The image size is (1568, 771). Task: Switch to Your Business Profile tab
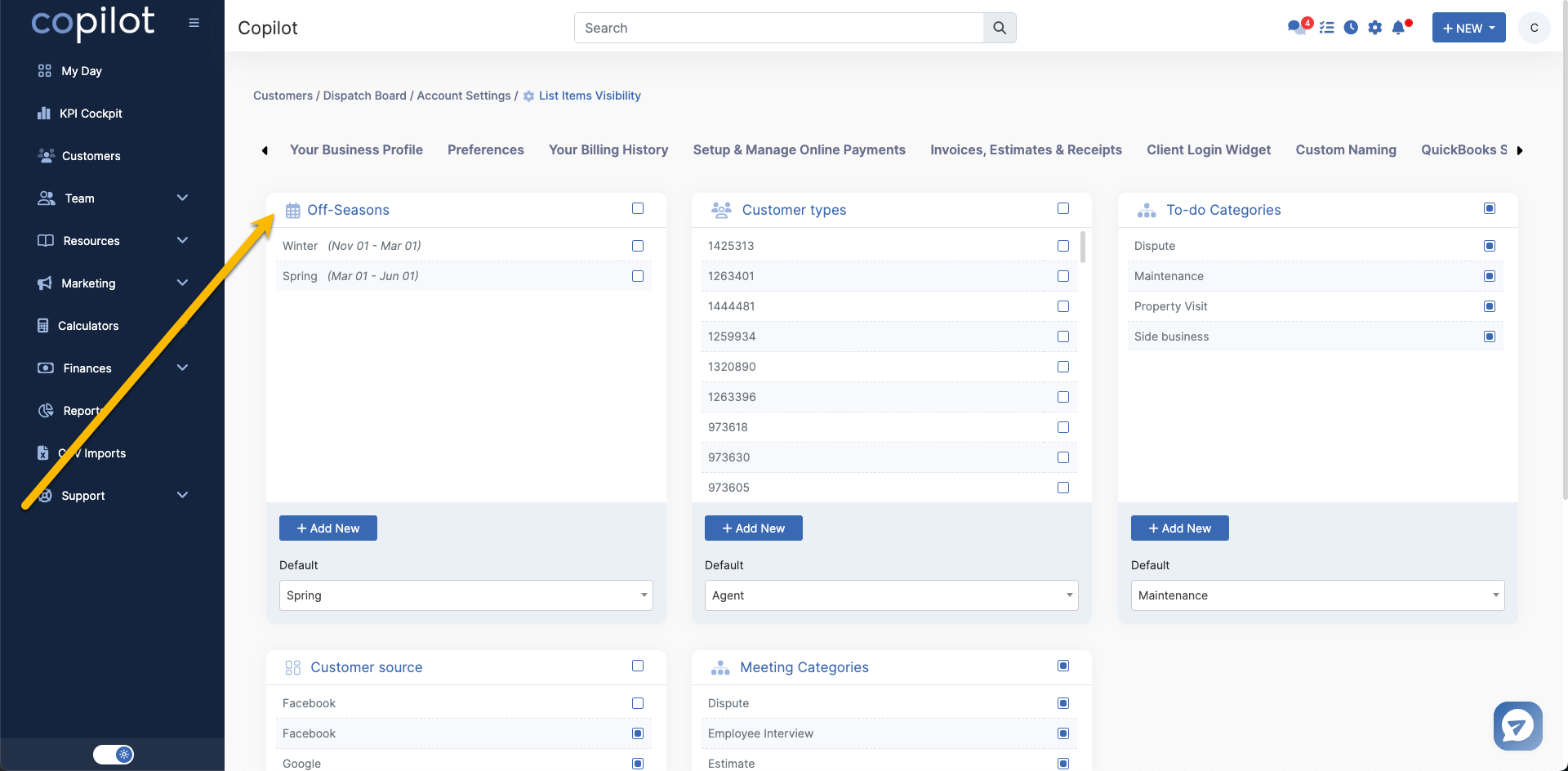click(x=356, y=149)
